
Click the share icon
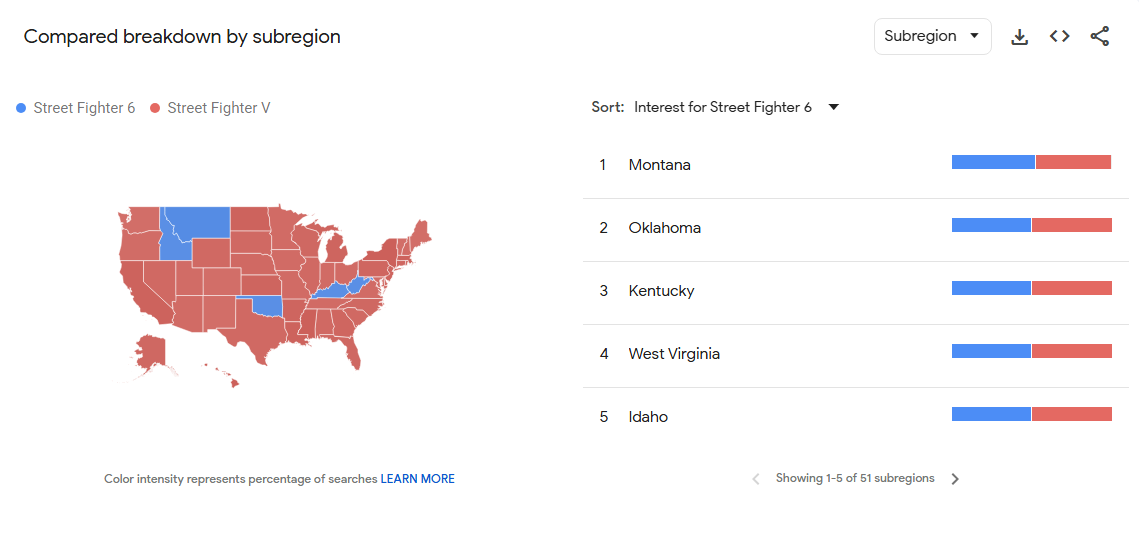(x=1099, y=37)
